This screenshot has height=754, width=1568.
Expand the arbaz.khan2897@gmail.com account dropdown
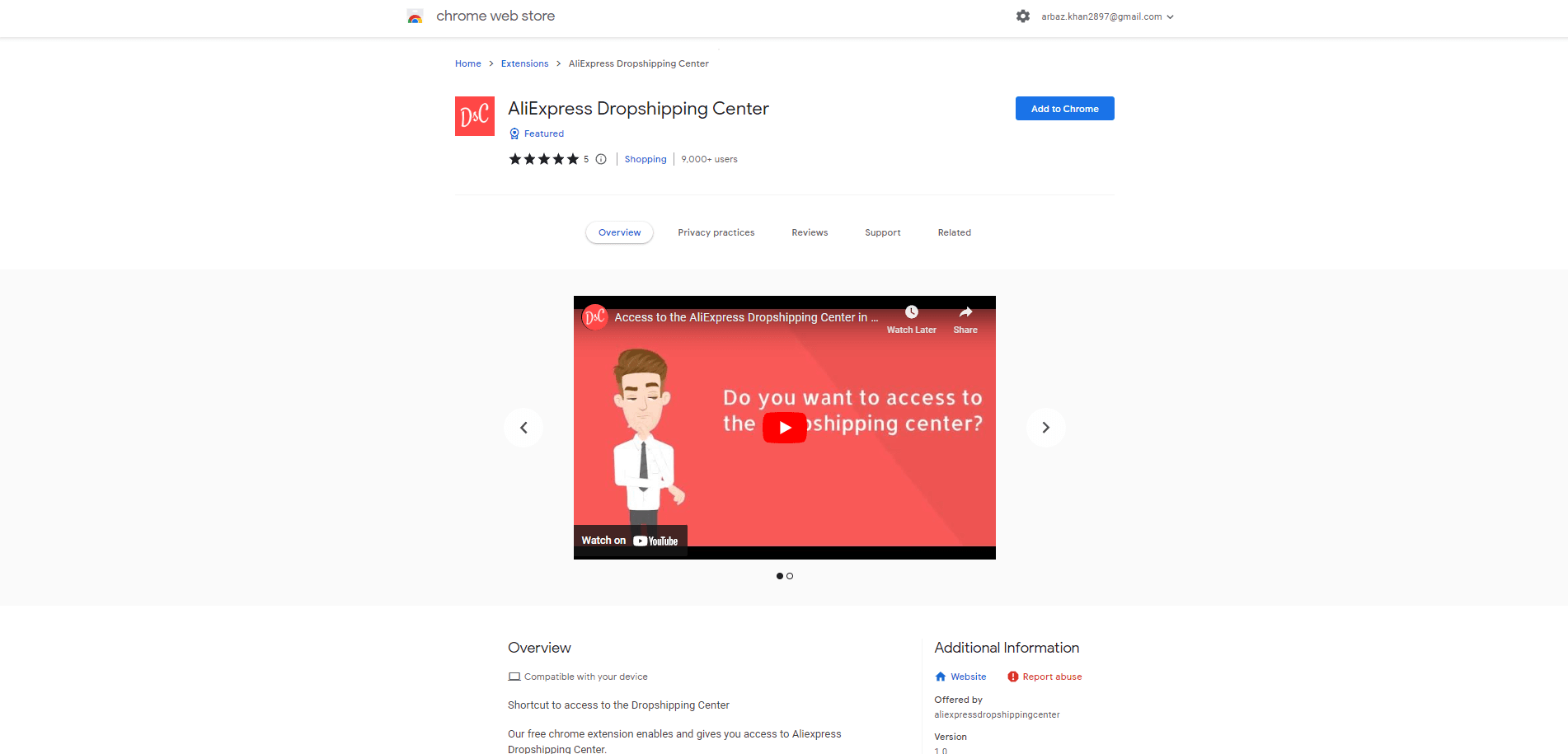1107,16
